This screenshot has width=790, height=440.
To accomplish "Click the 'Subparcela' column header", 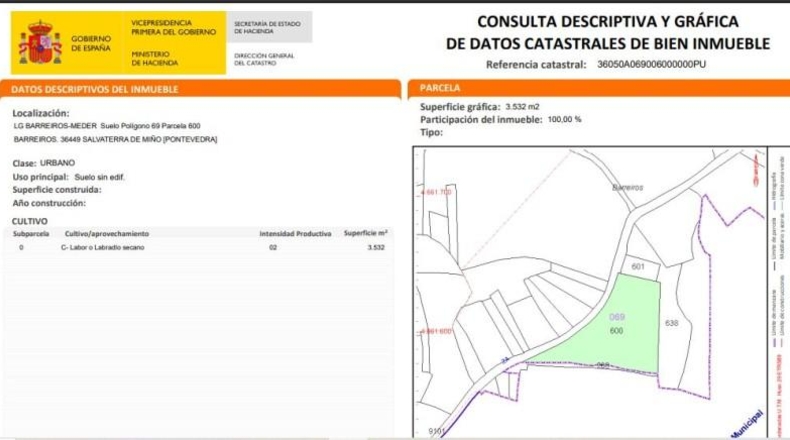I will click(31, 234).
